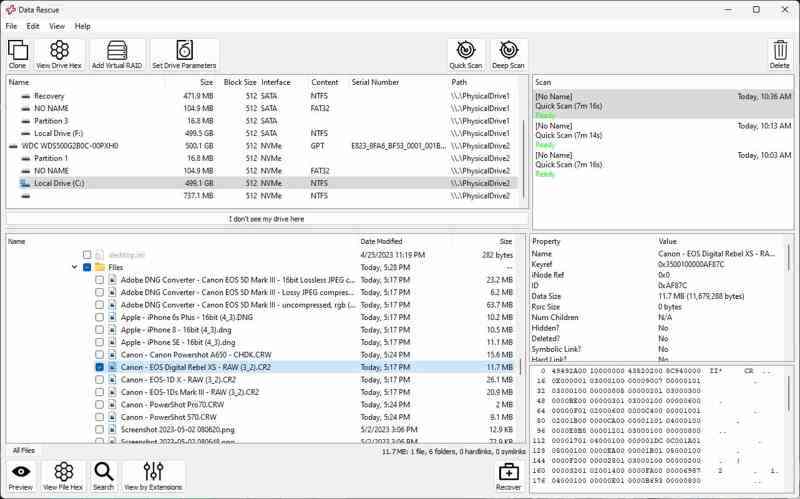
Task: Start a Deep Scan
Action: [509, 53]
